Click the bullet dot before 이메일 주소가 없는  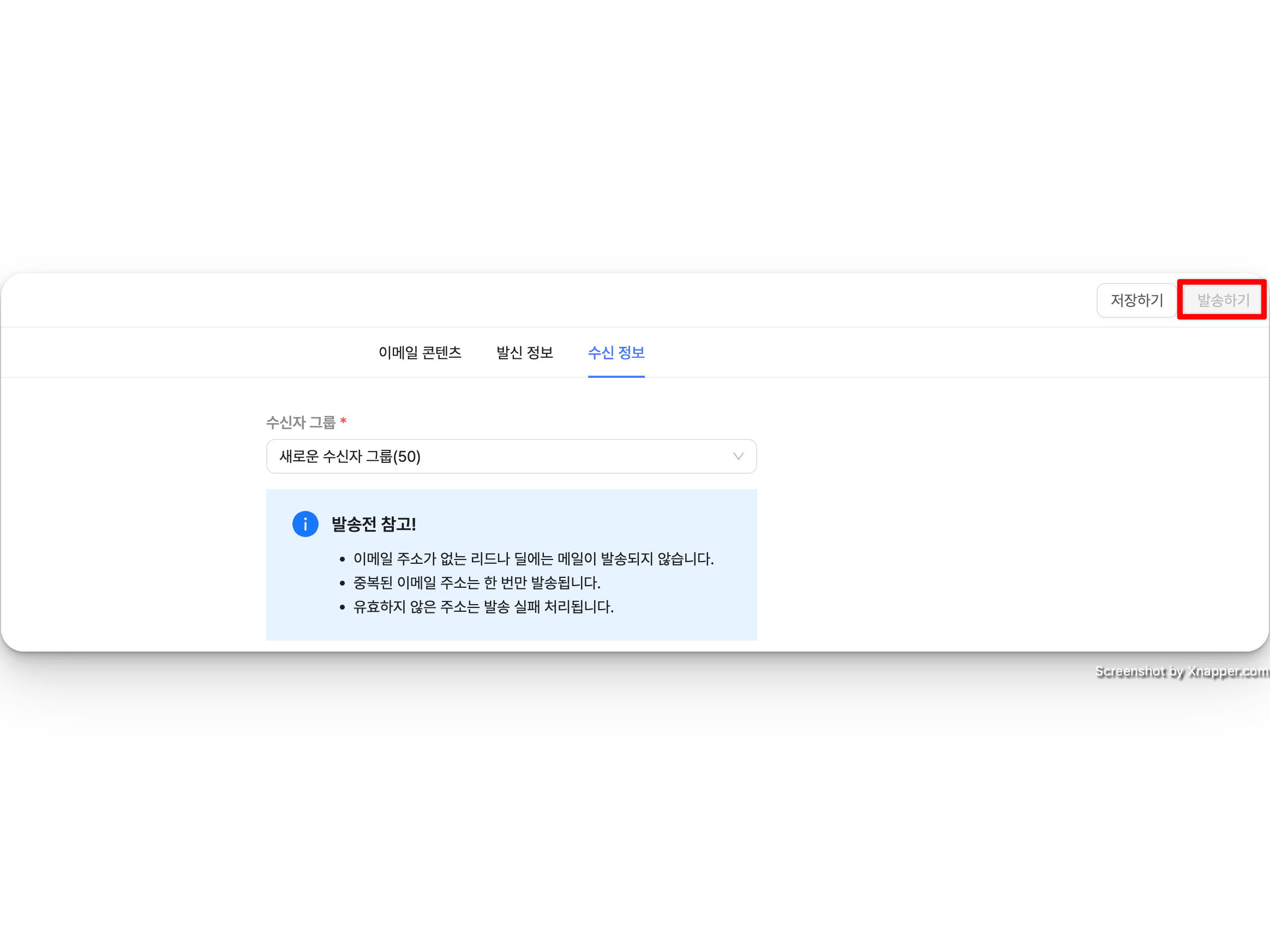tap(342, 559)
